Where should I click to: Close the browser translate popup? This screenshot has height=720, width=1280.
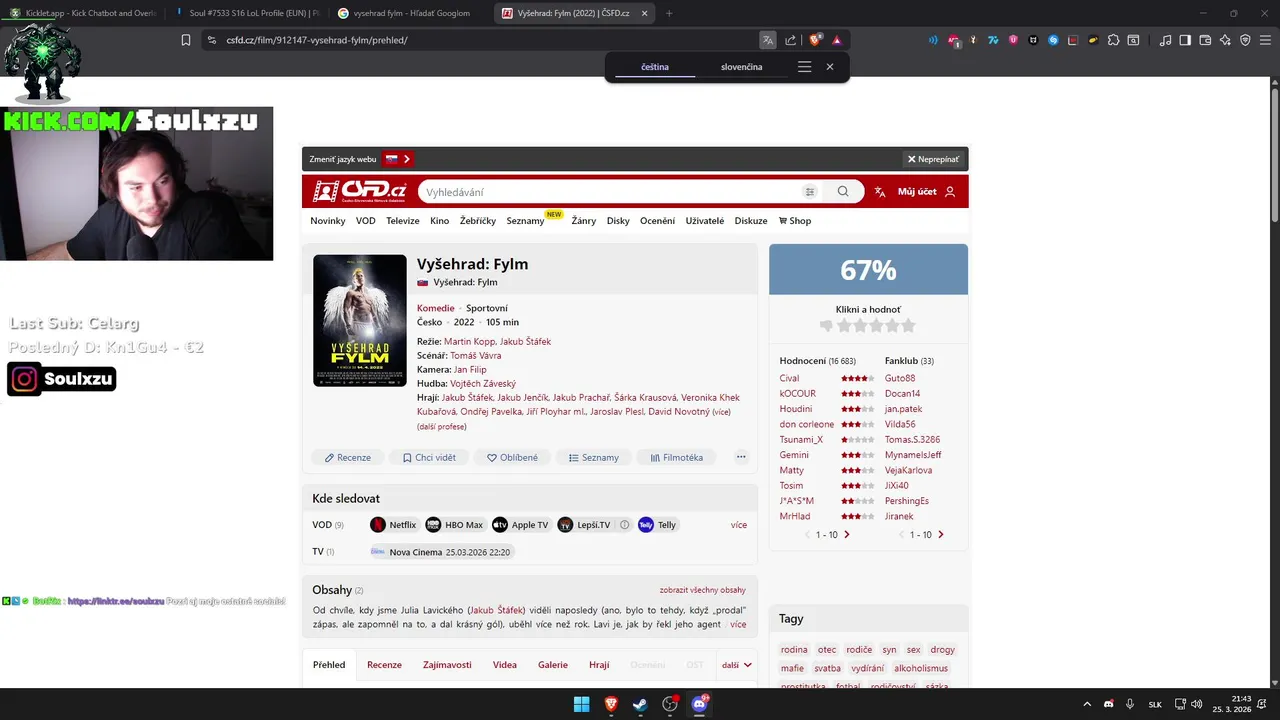coord(830,67)
